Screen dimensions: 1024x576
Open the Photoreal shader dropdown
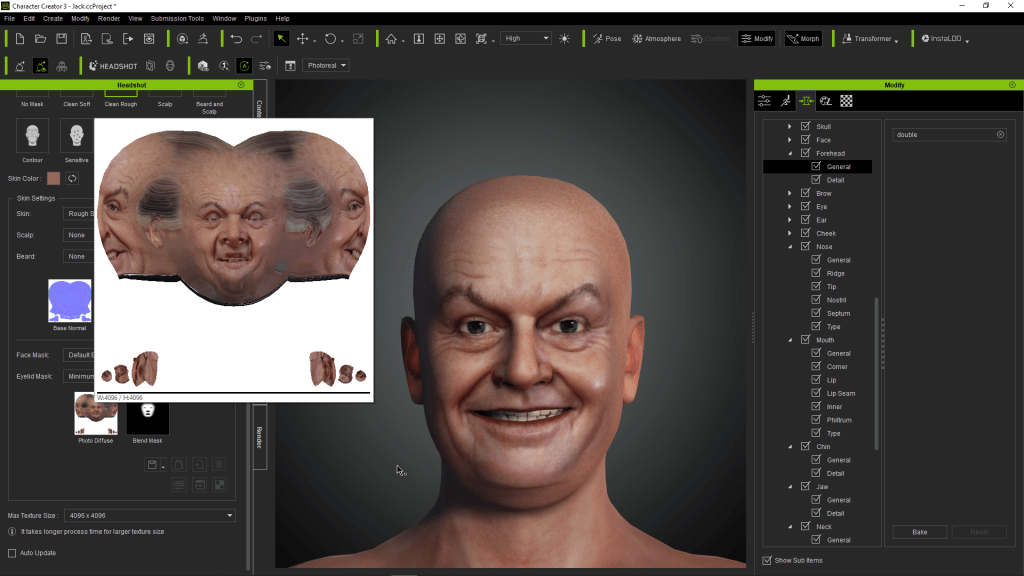point(327,66)
